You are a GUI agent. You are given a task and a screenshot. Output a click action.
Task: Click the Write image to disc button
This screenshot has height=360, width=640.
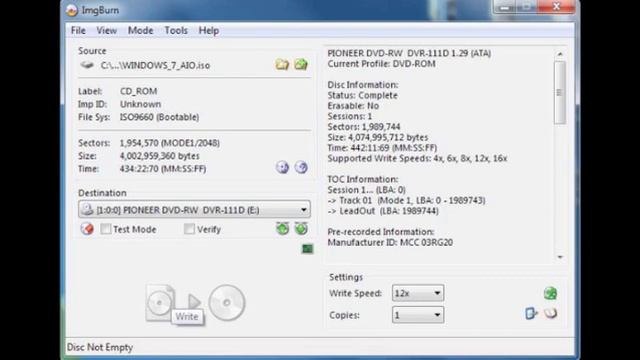195,302
